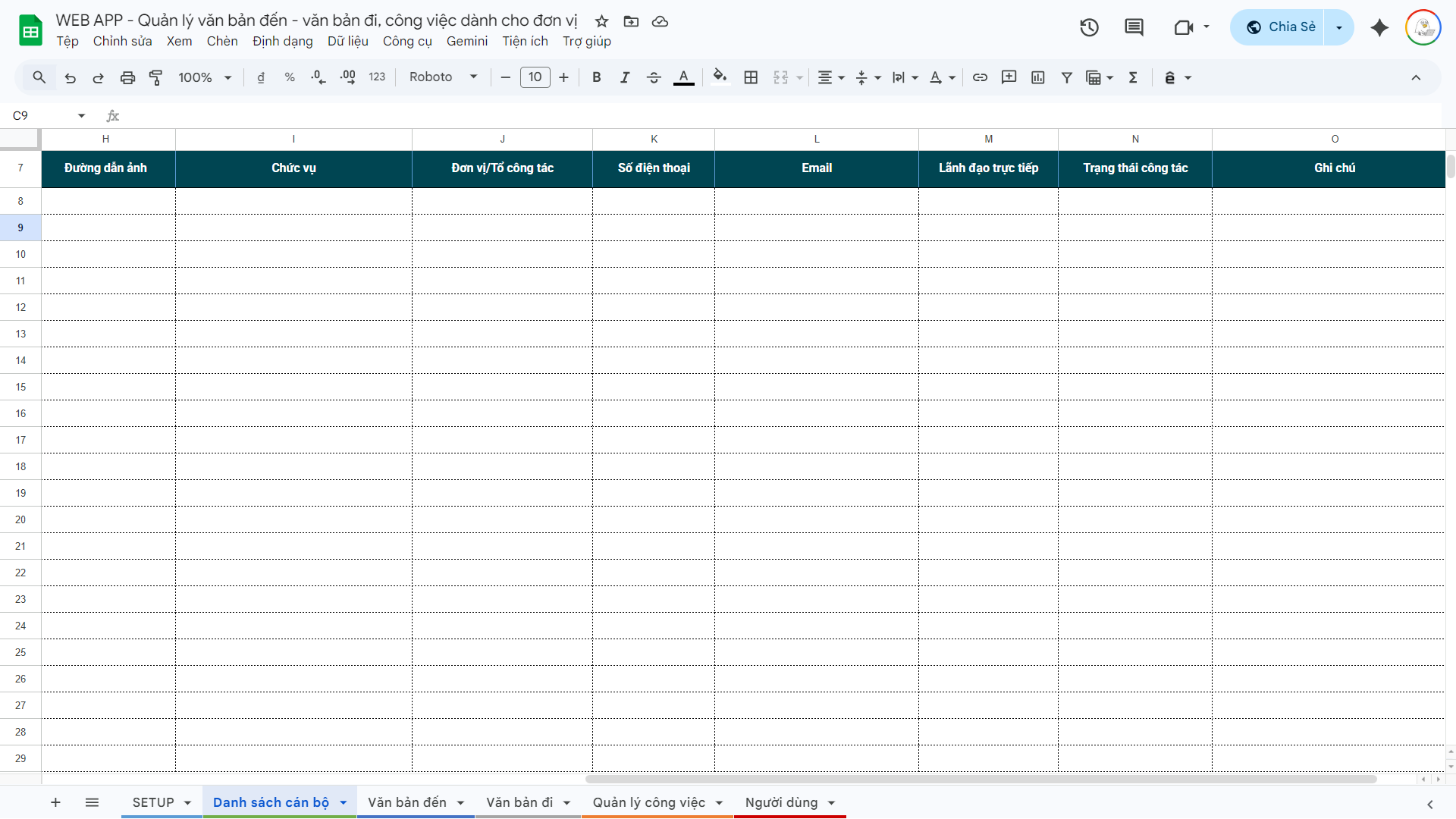Viewport: 1456px width, 819px height.
Task: Click the create filter funnel icon
Action: point(1066,77)
